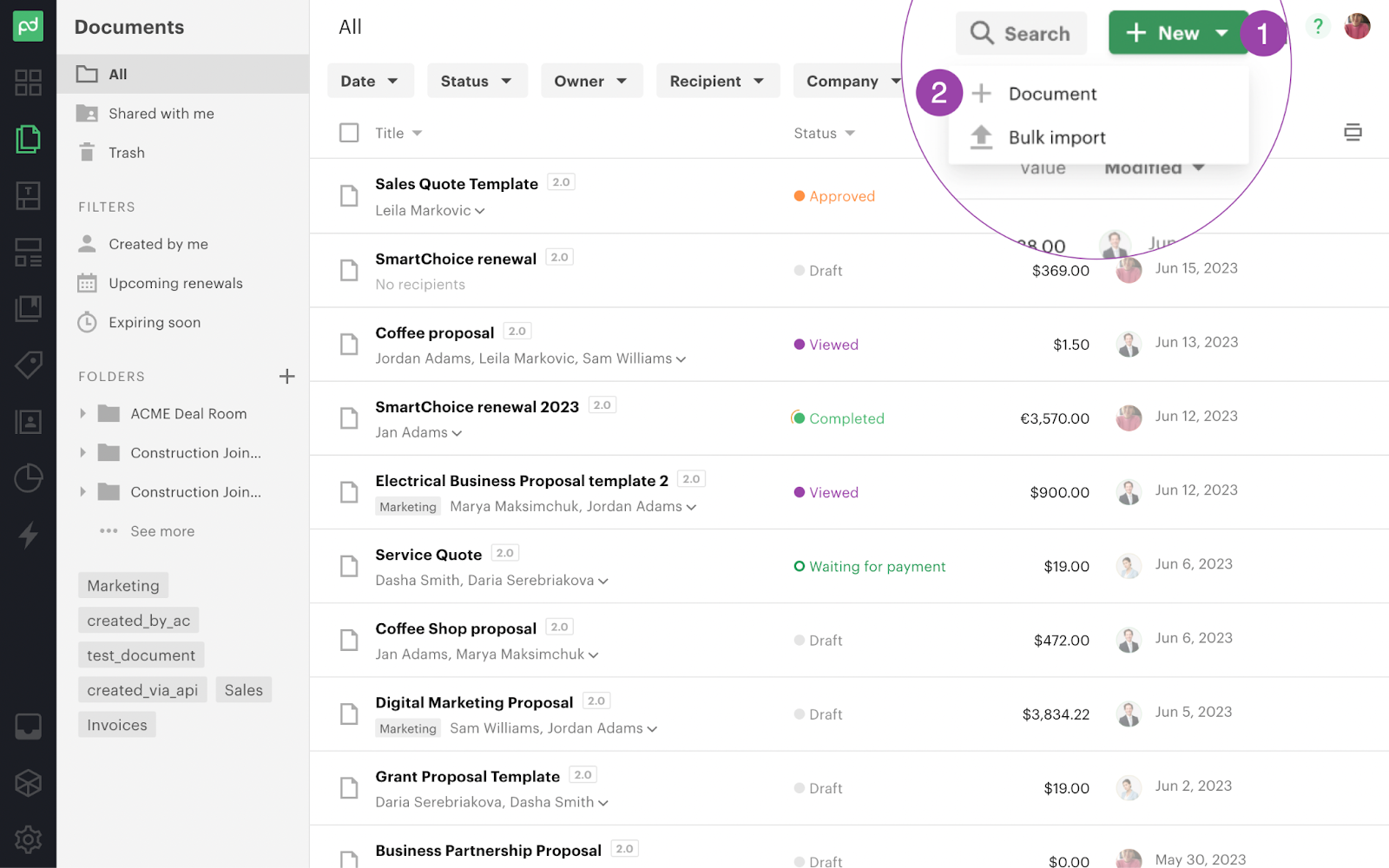1389x868 pixels.
Task: Open the Documents icon in left rail
Action: point(28,139)
